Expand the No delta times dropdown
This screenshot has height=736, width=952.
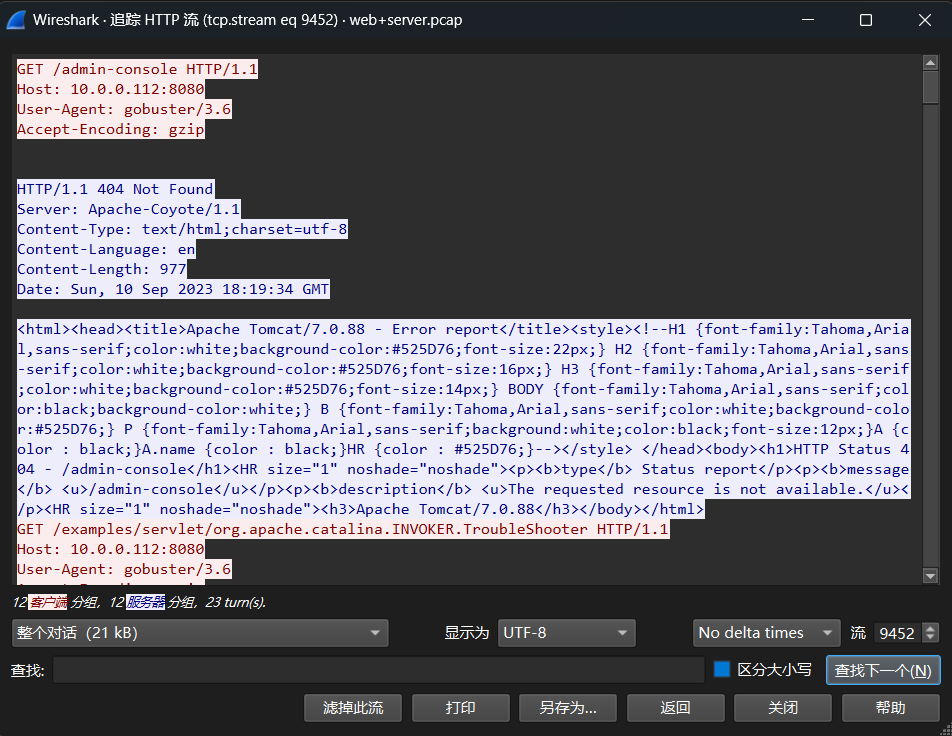766,633
